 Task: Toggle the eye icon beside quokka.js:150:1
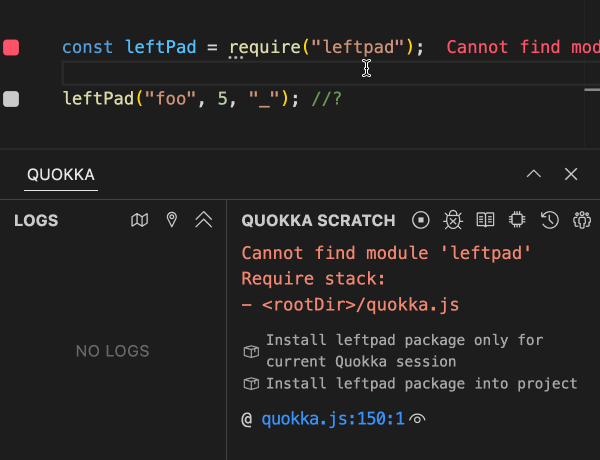coord(418,419)
